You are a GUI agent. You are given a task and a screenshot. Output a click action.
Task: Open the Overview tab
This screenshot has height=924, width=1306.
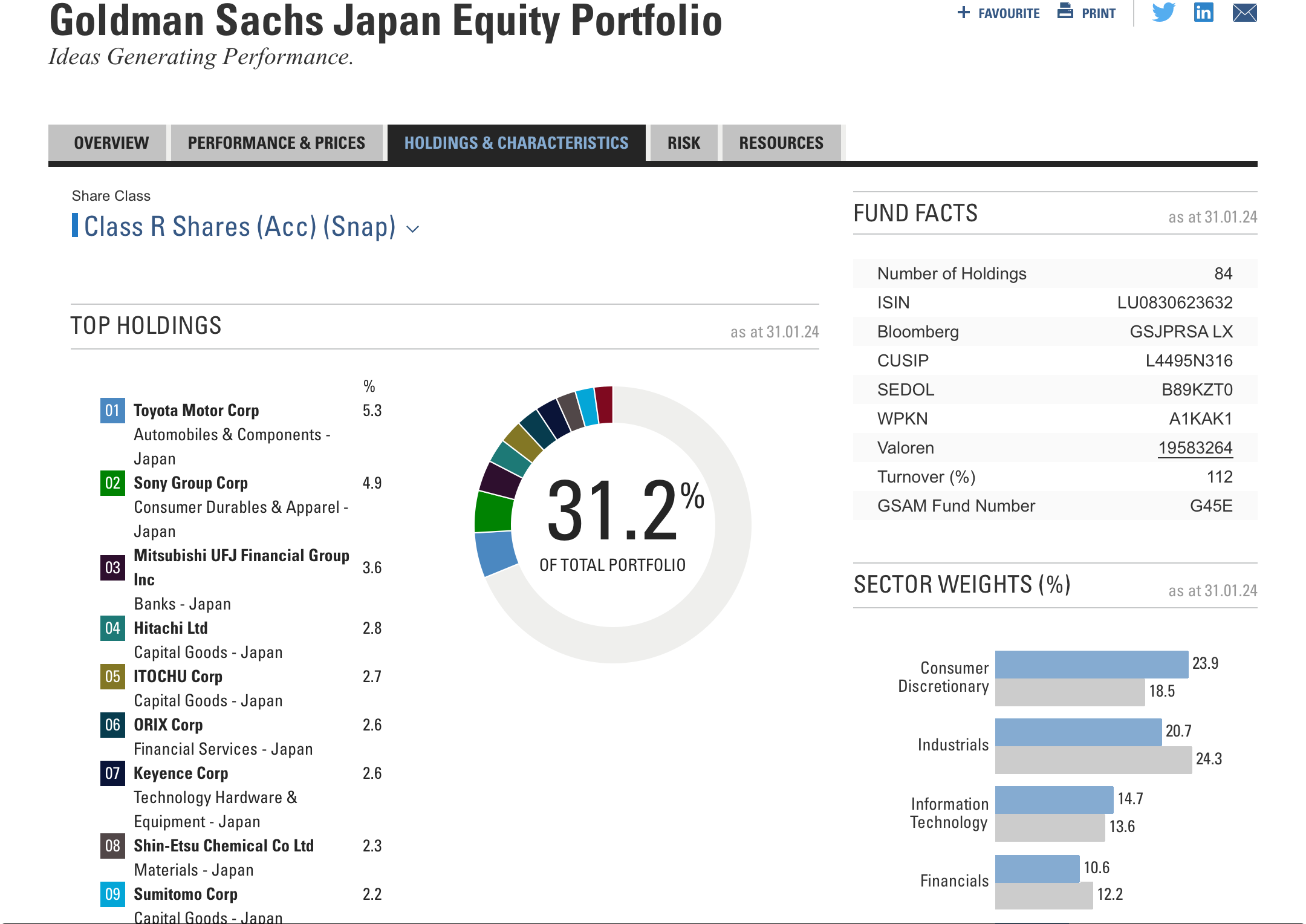click(x=108, y=143)
